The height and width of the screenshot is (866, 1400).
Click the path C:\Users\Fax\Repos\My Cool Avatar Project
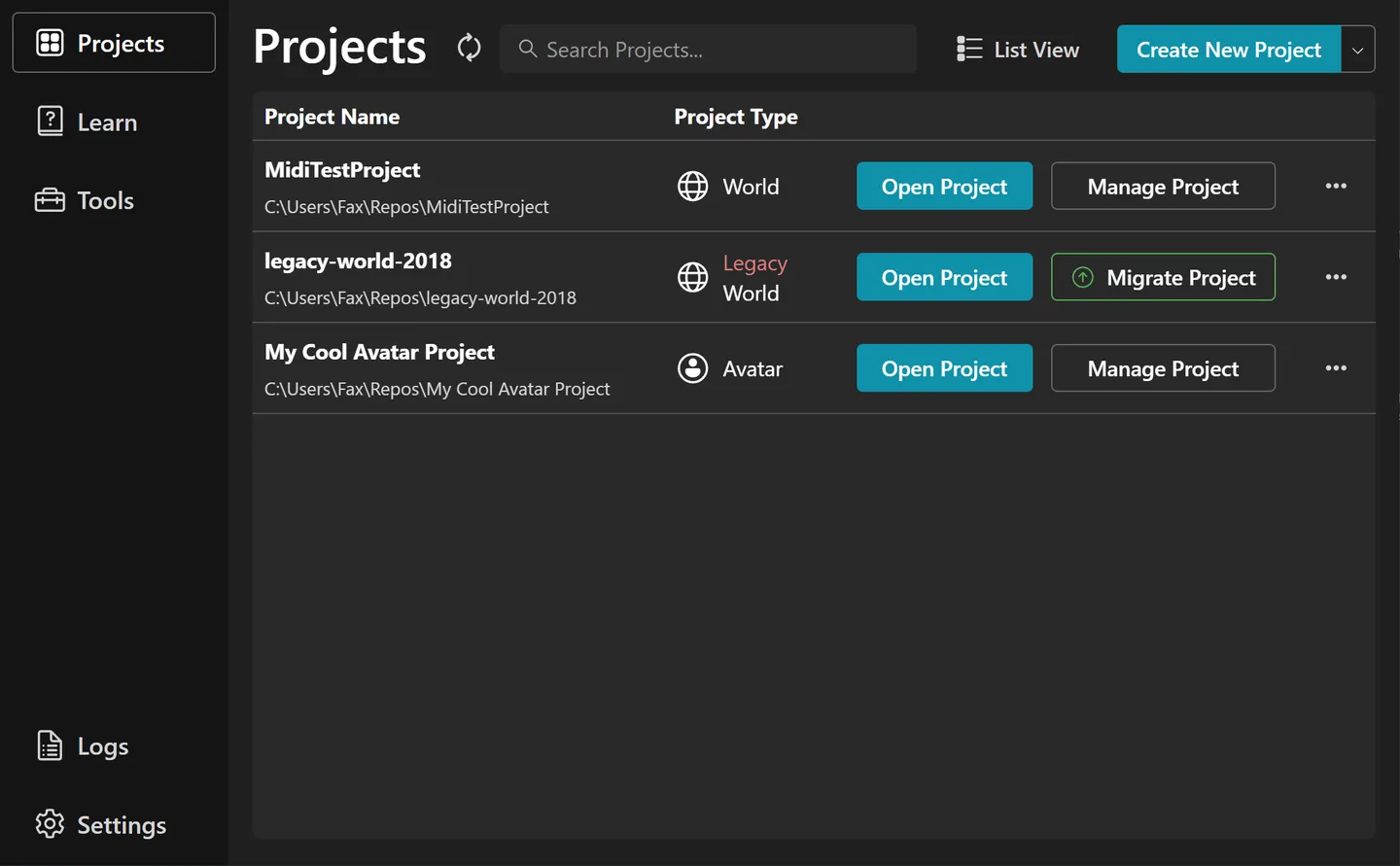click(x=437, y=389)
